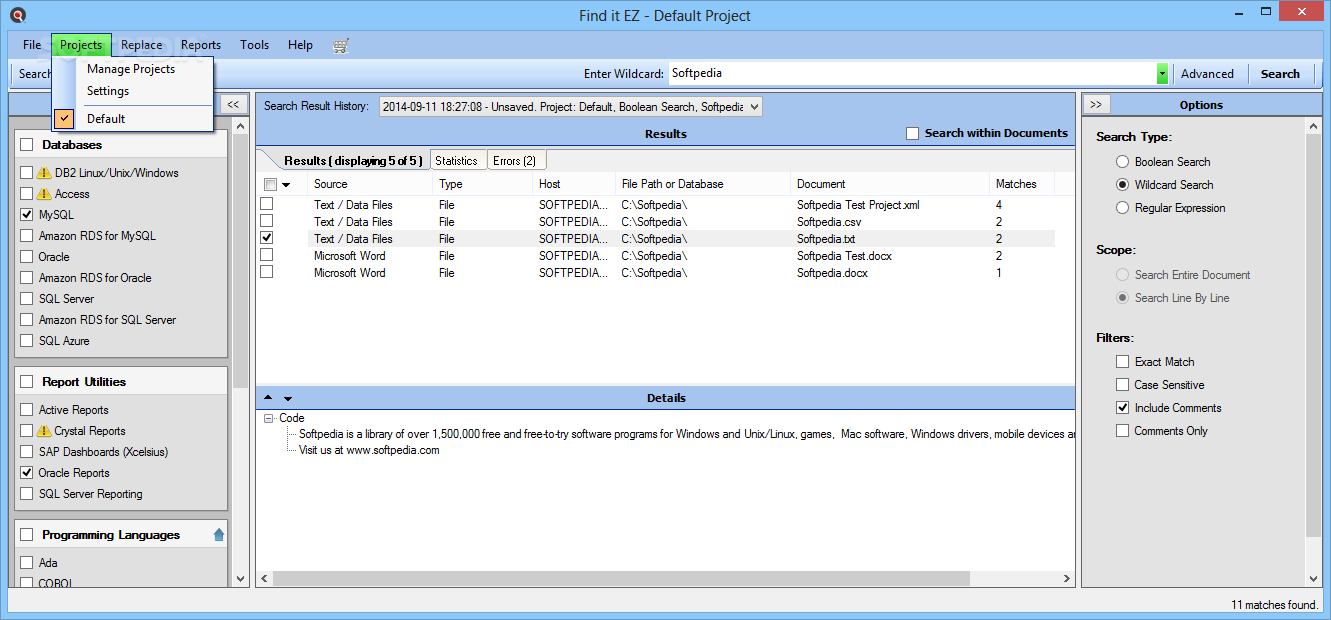Viewport: 1331px width, 620px height.
Task: Open select-all dropdown arrow in results header
Action: pyautogui.click(x=286, y=184)
